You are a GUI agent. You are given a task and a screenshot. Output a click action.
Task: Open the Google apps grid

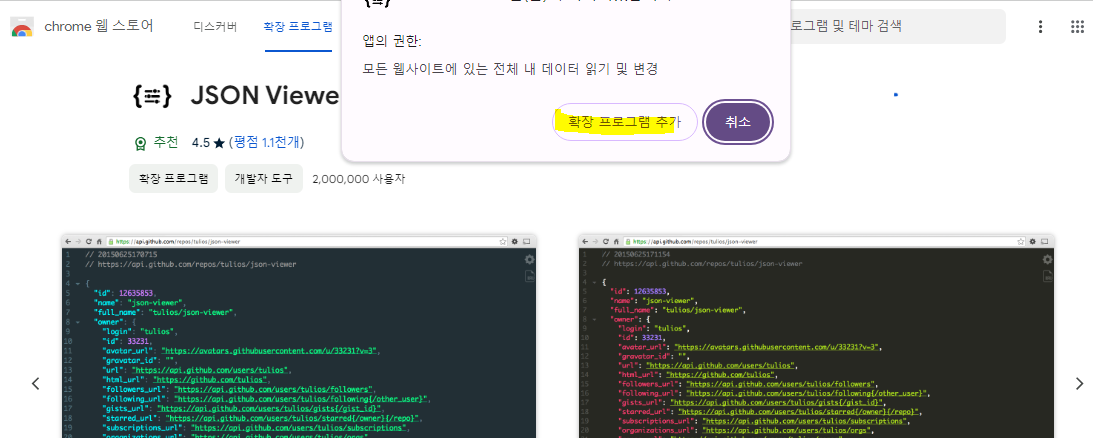pyautogui.click(x=1078, y=27)
